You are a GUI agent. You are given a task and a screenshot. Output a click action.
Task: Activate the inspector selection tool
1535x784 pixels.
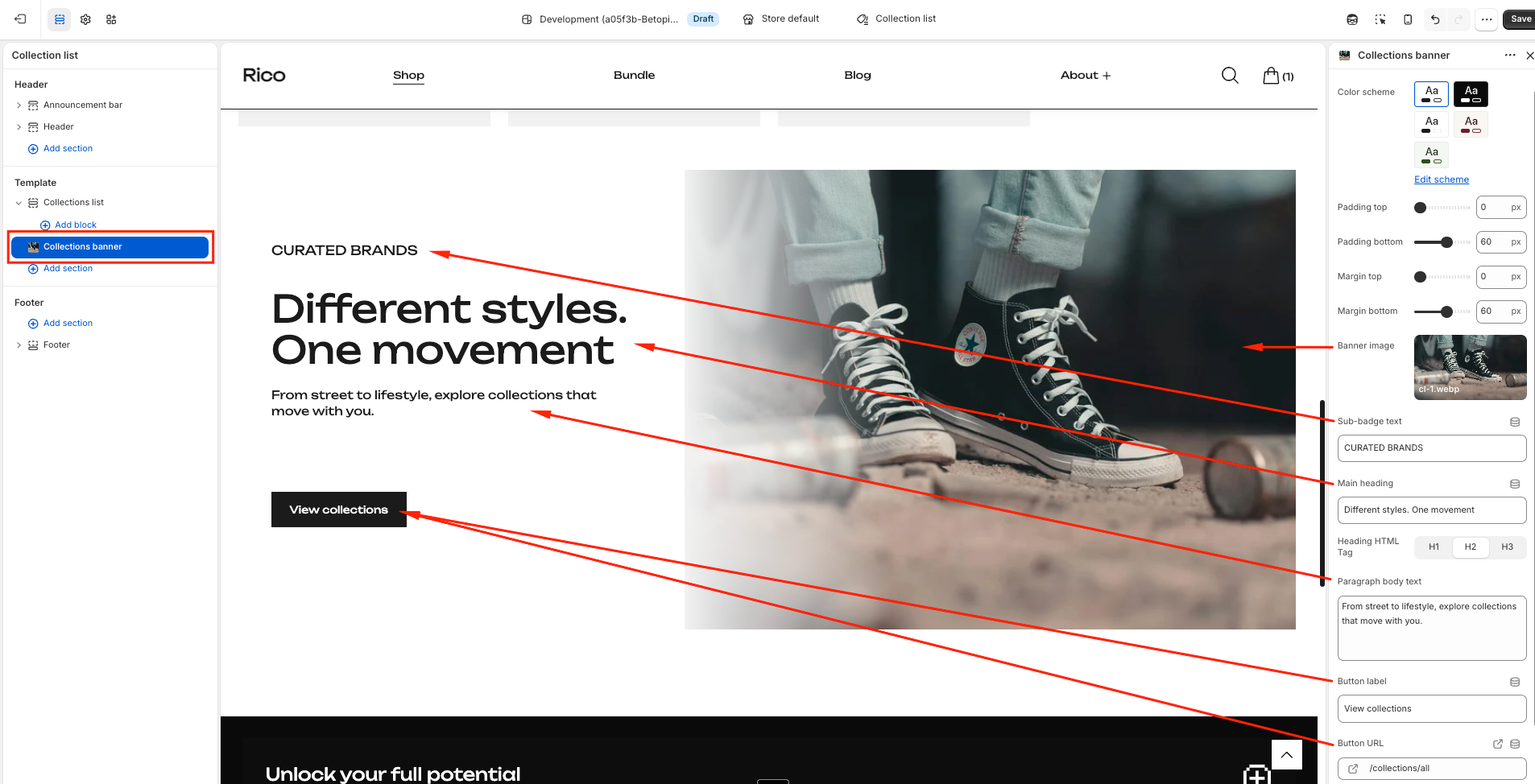click(1380, 19)
